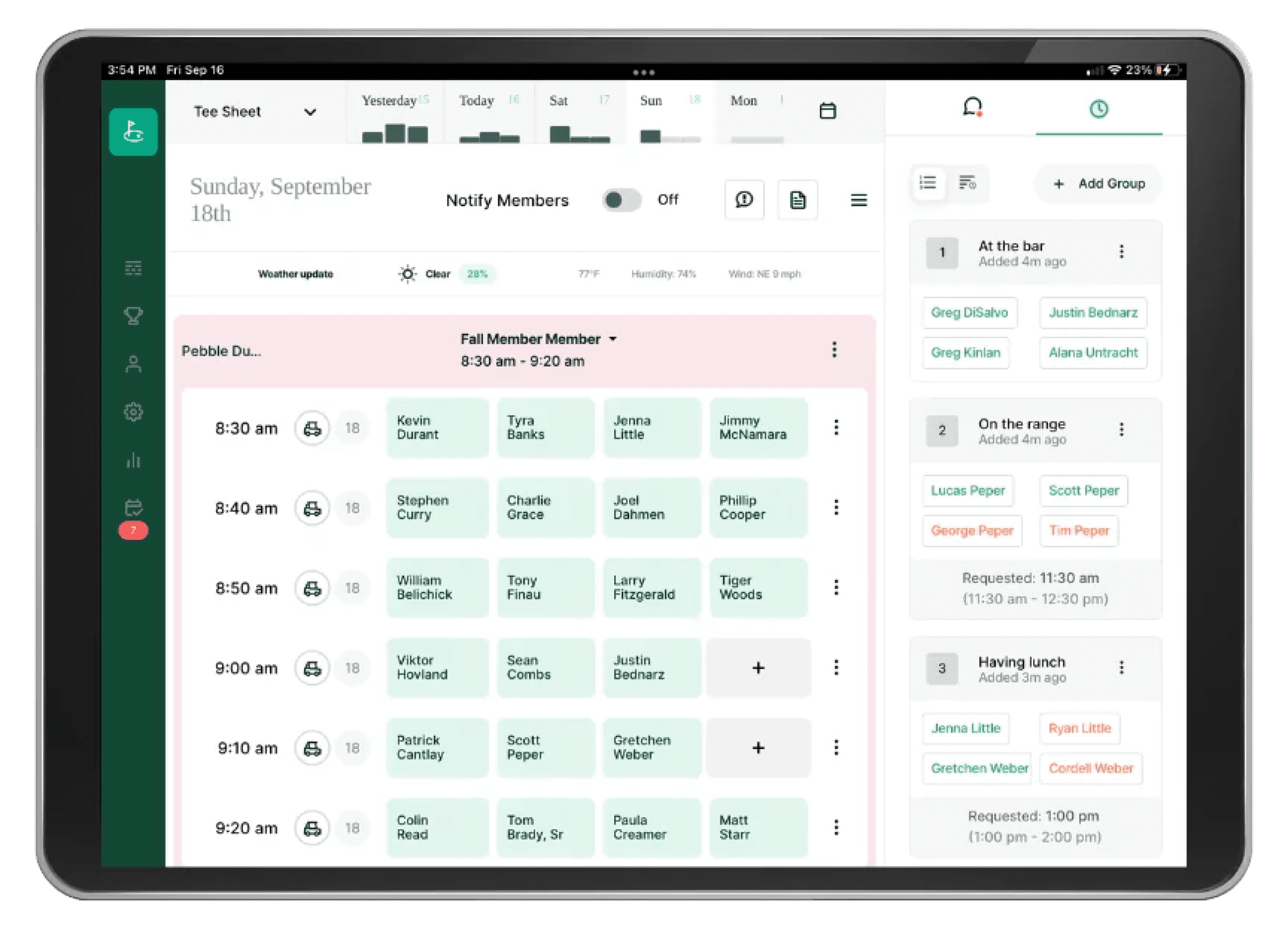Open the settings gear in sidebar
This screenshot has width=1288, height=930.
point(133,412)
